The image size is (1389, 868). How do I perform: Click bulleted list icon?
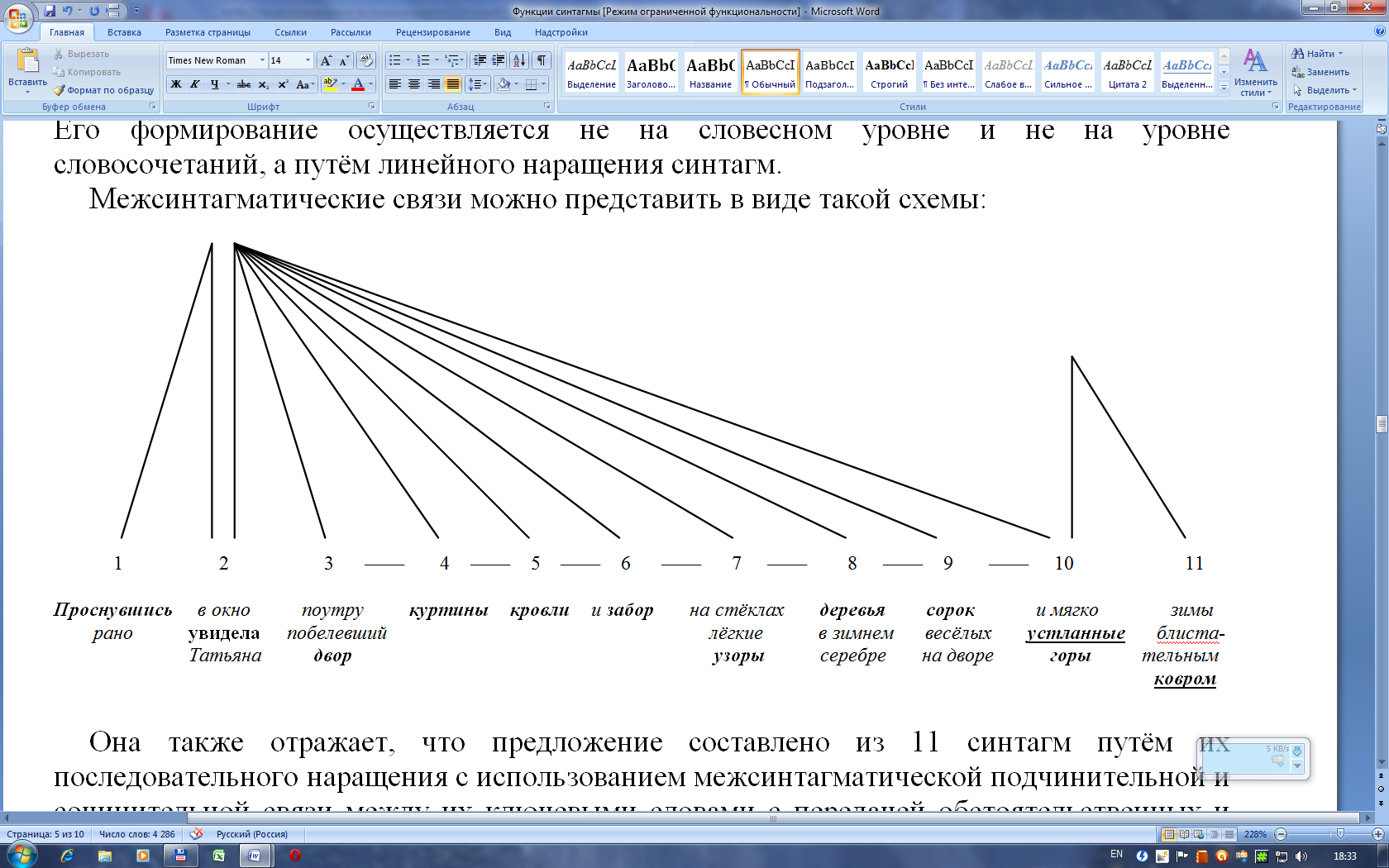pos(395,60)
